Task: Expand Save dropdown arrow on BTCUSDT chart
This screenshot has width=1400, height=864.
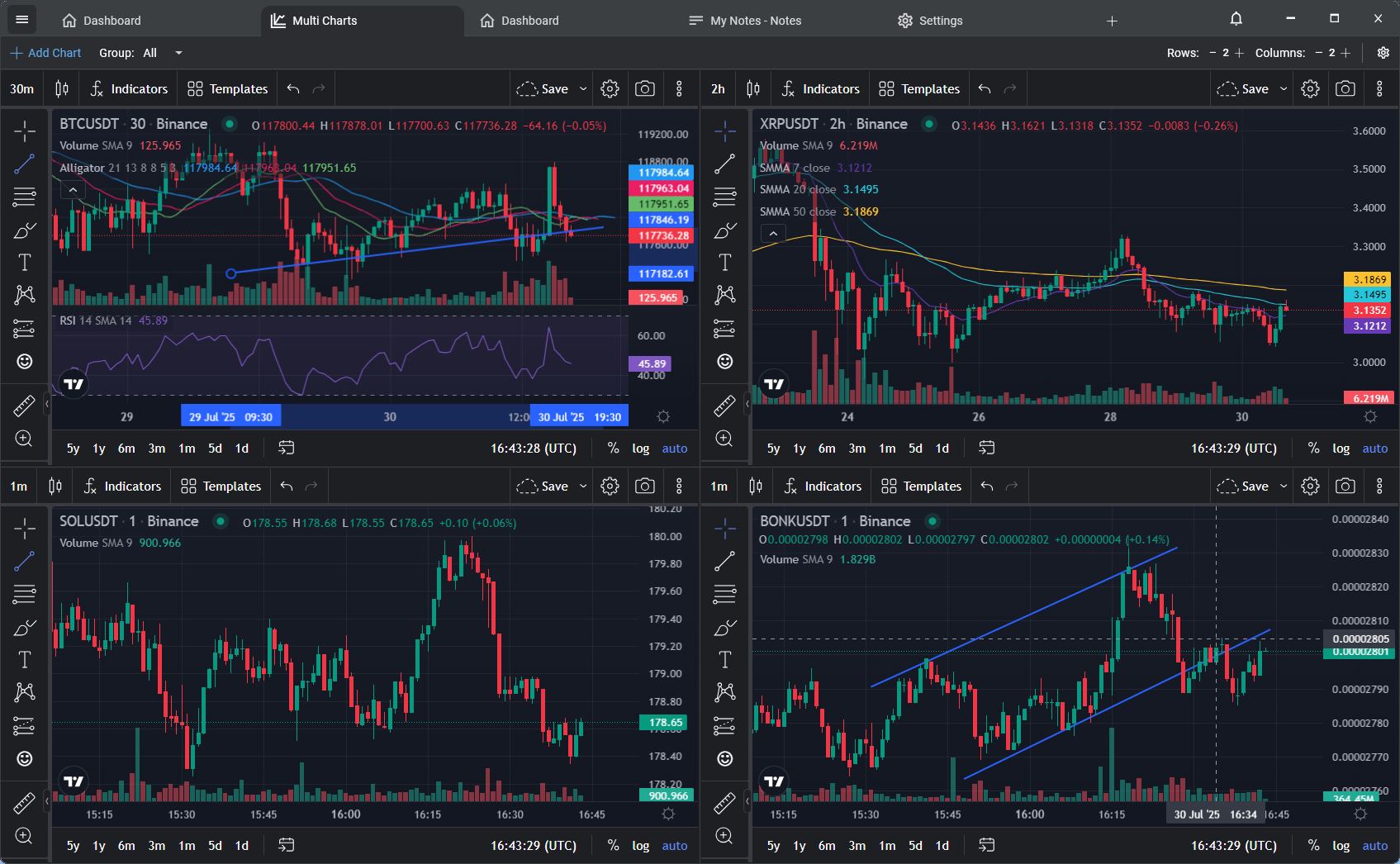Action: [583, 88]
